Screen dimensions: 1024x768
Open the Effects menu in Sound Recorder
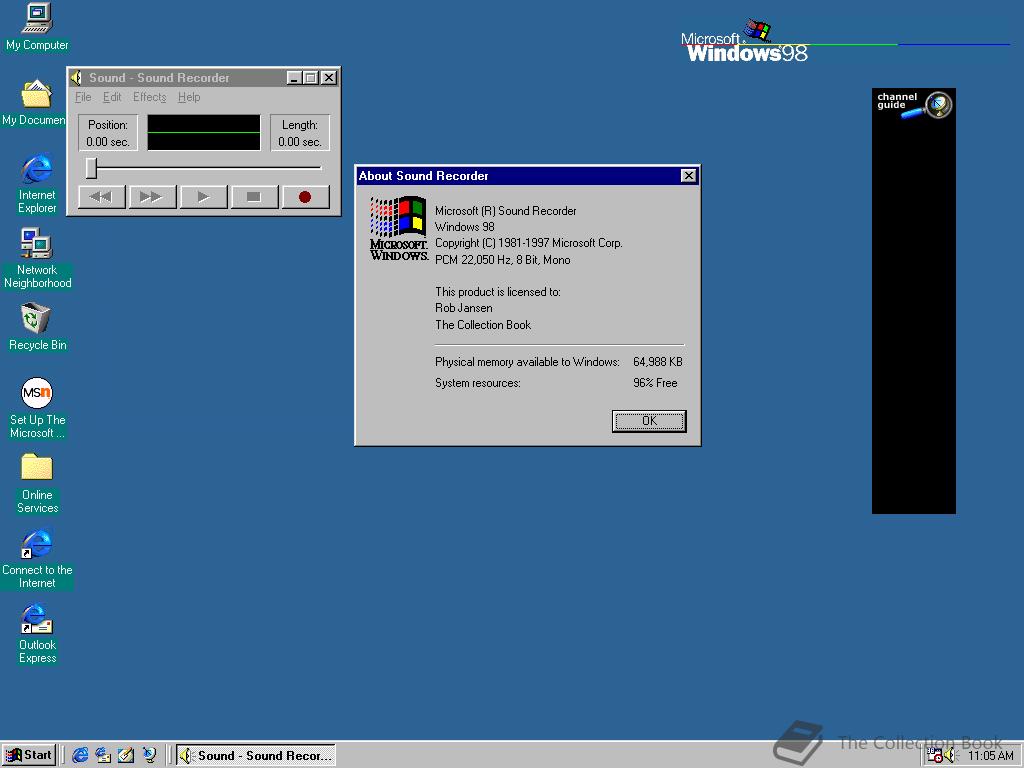point(150,97)
